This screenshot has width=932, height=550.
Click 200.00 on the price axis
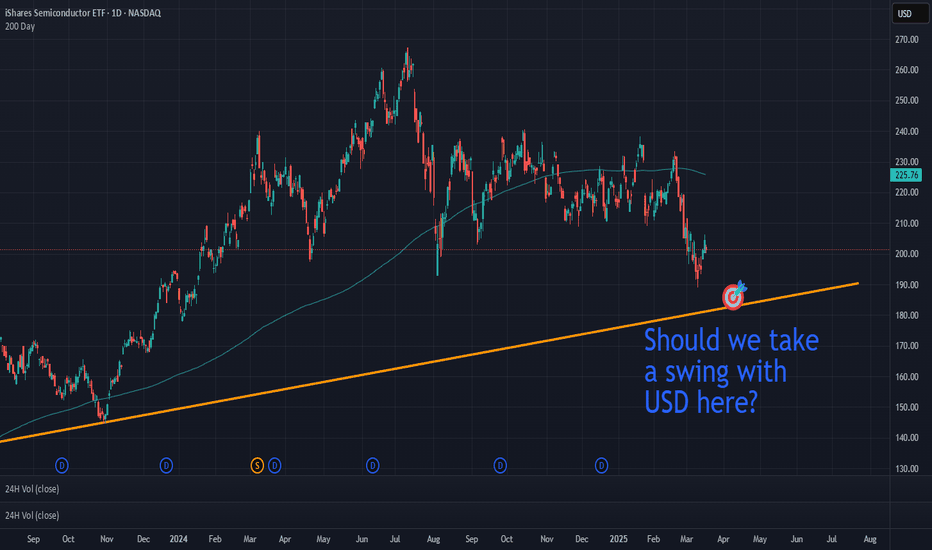[906, 254]
